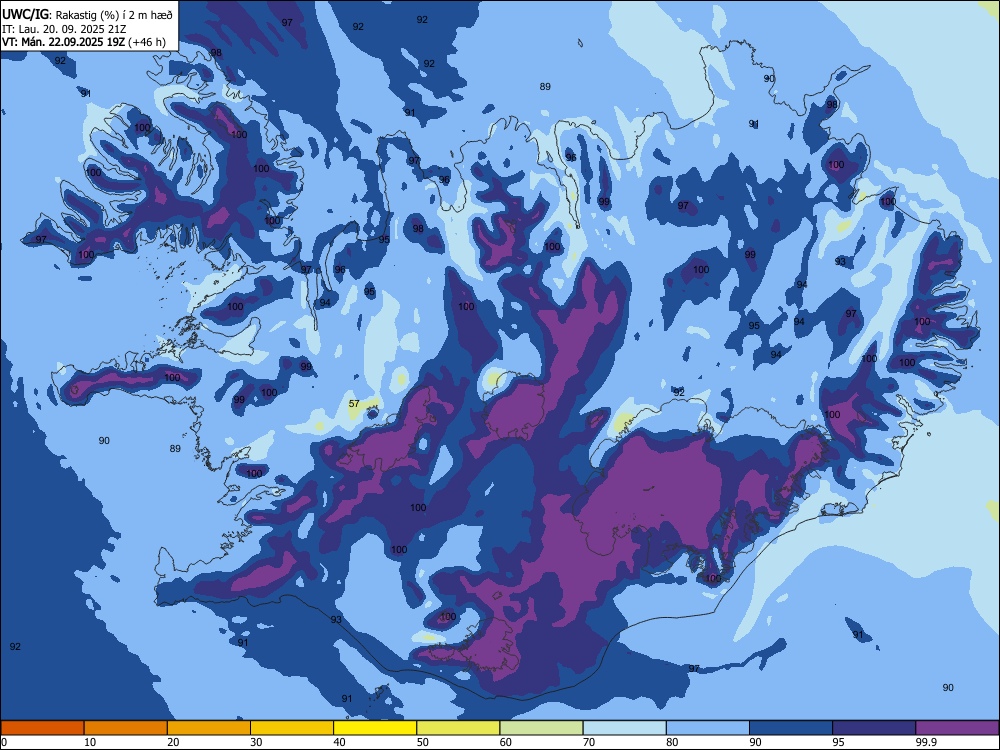Select the purple above-99.9 legend swatch
1000x750 pixels.
click(x=957, y=728)
